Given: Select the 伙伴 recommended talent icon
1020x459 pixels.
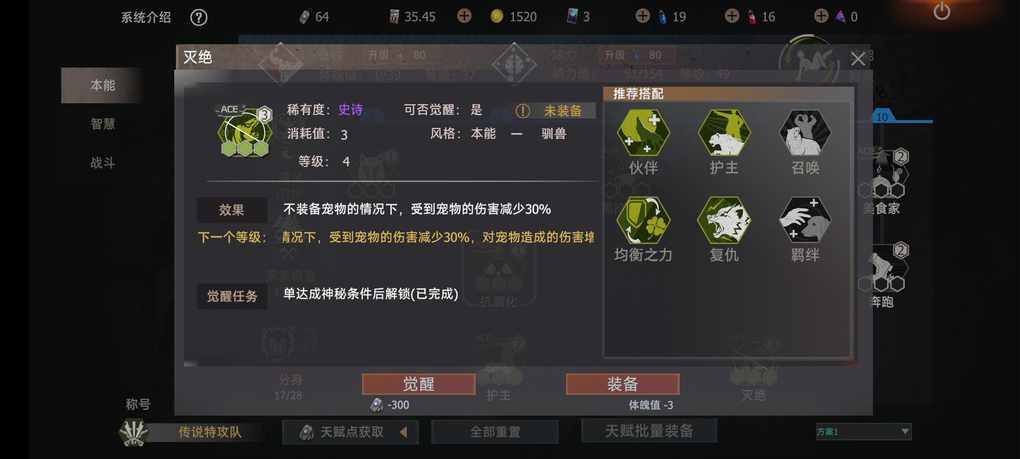Looking at the screenshot, I should (643, 133).
